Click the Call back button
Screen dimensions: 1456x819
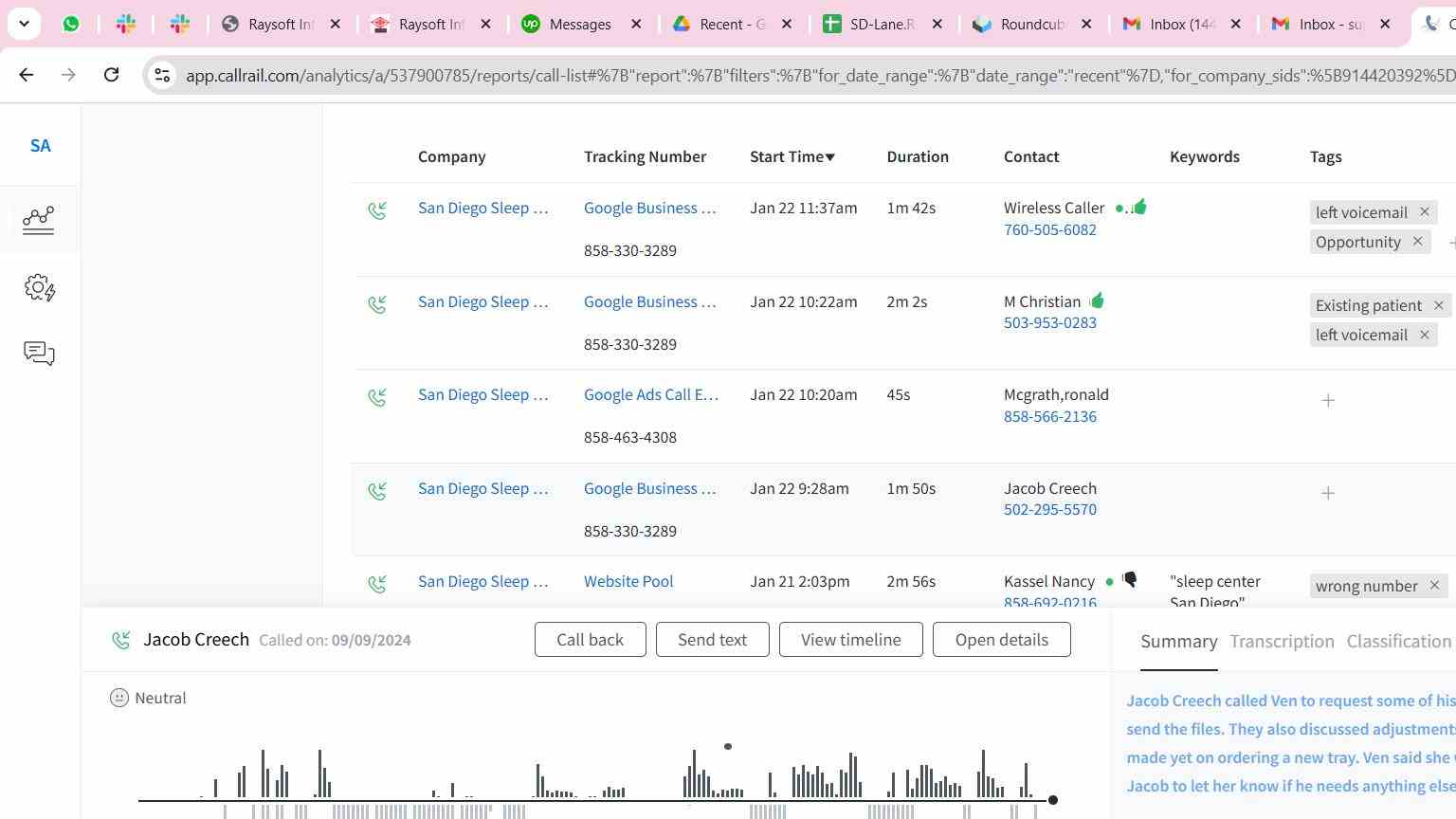(x=590, y=640)
